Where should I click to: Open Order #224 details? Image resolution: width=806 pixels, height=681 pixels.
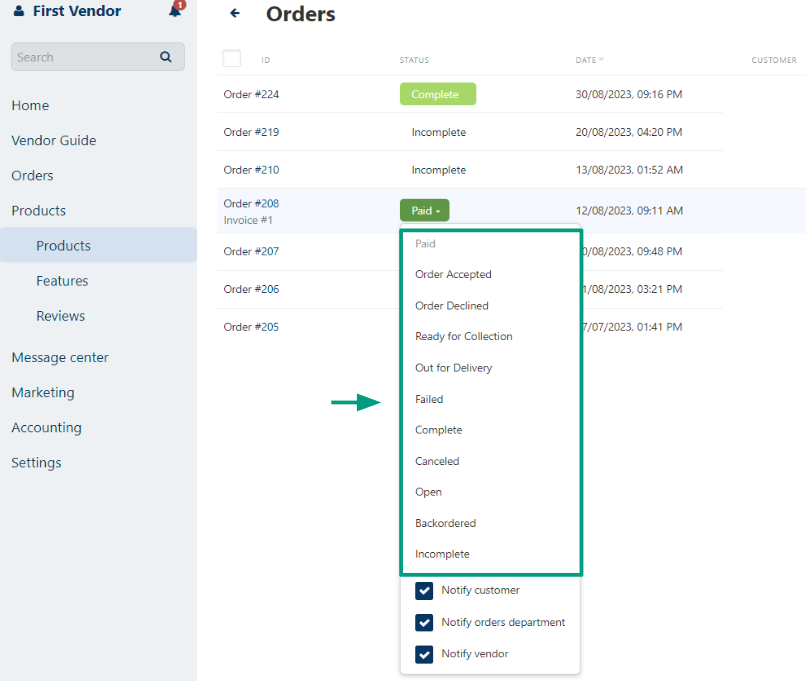pos(251,94)
